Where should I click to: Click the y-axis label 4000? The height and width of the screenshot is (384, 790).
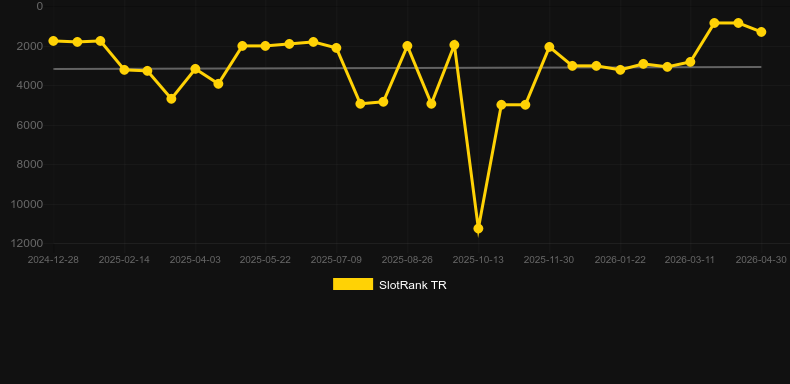pyautogui.click(x=31, y=85)
